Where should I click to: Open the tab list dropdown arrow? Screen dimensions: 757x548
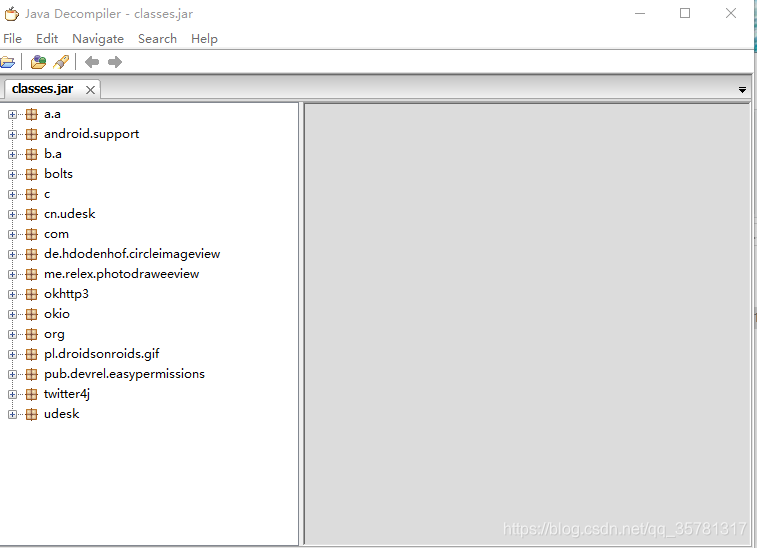pyautogui.click(x=742, y=90)
